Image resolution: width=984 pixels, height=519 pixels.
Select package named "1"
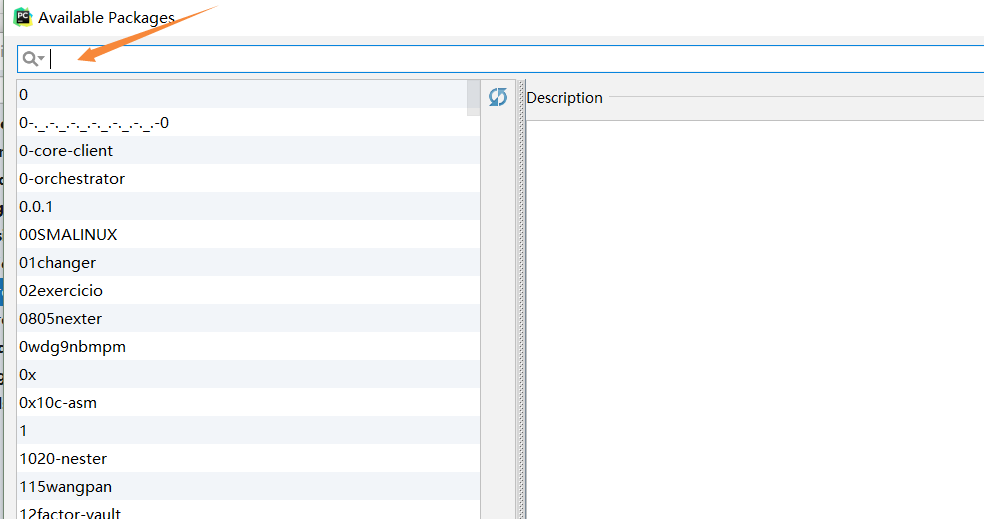pyautogui.click(x=248, y=431)
